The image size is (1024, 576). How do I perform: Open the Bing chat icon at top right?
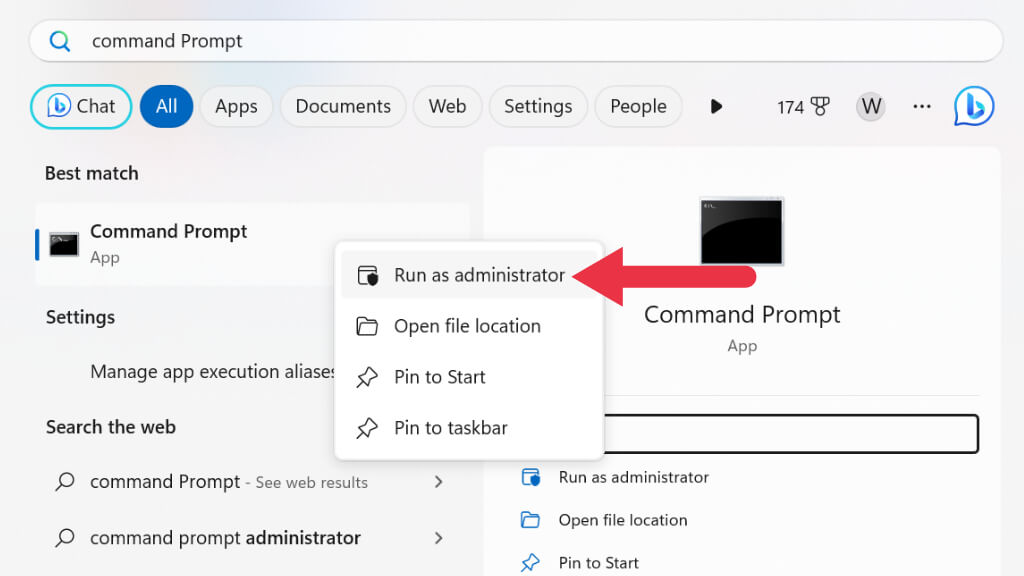tap(974, 106)
